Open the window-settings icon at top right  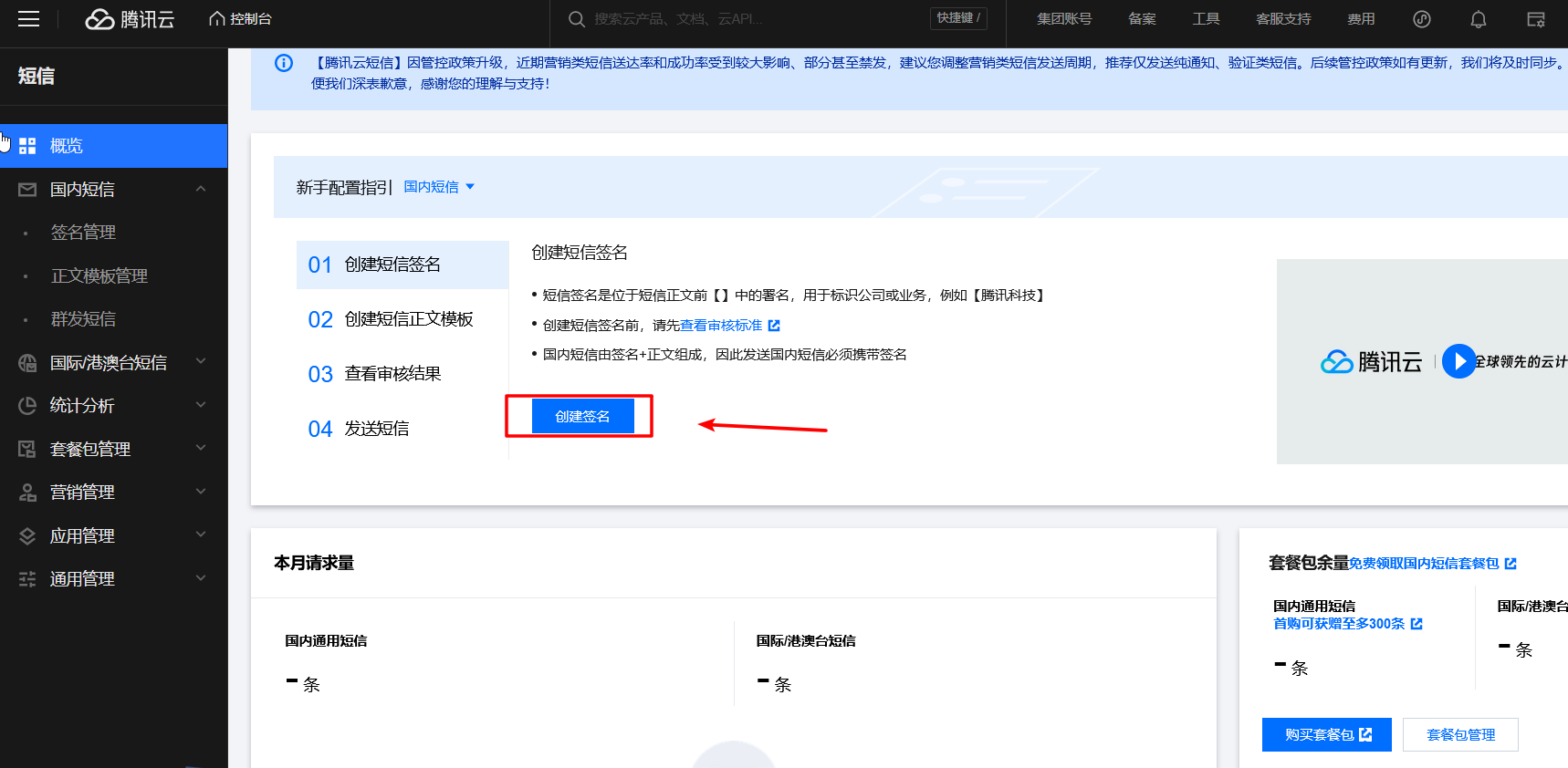click(1536, 19)
